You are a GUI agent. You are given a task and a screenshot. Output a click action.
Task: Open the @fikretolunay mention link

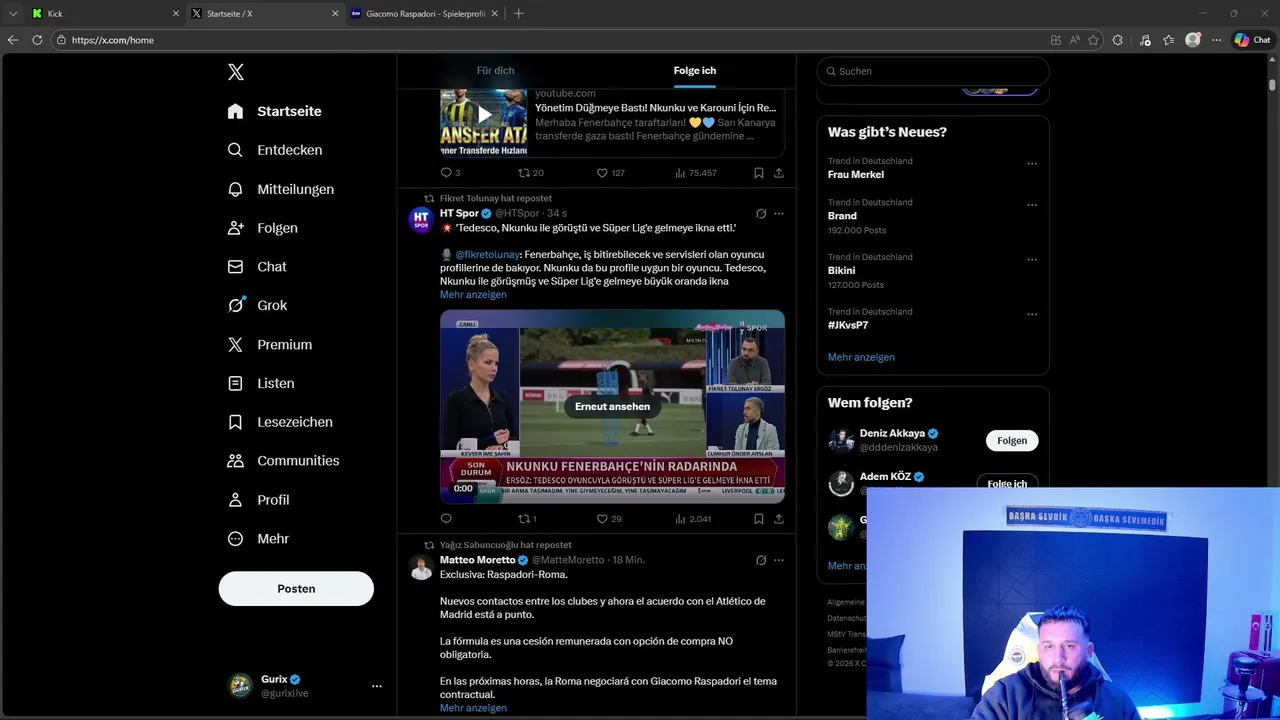[x=487, y=255]
